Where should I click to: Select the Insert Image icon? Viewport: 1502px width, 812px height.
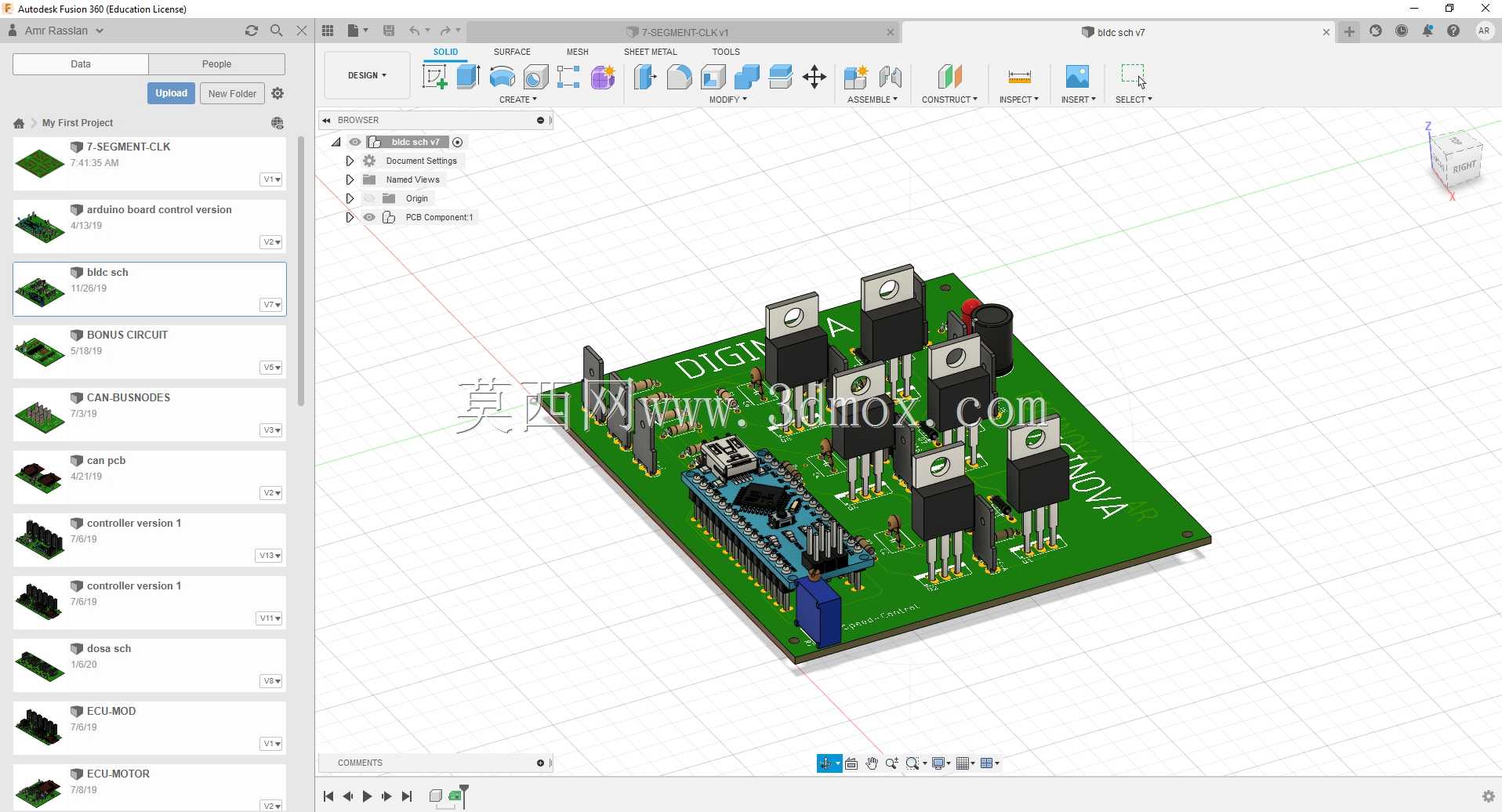pos(1077,77)
